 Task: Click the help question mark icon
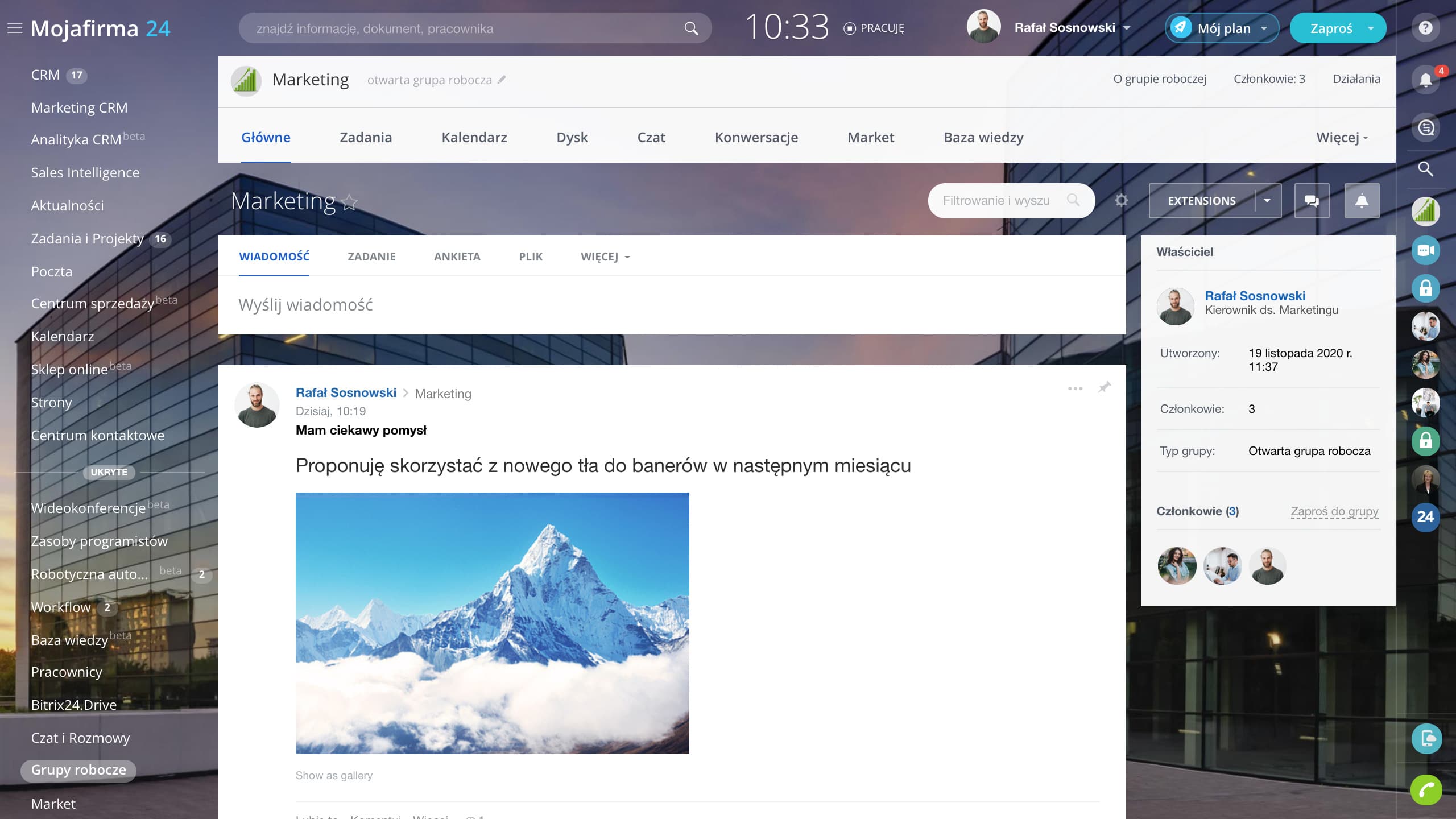click(x=1425, y=28)
